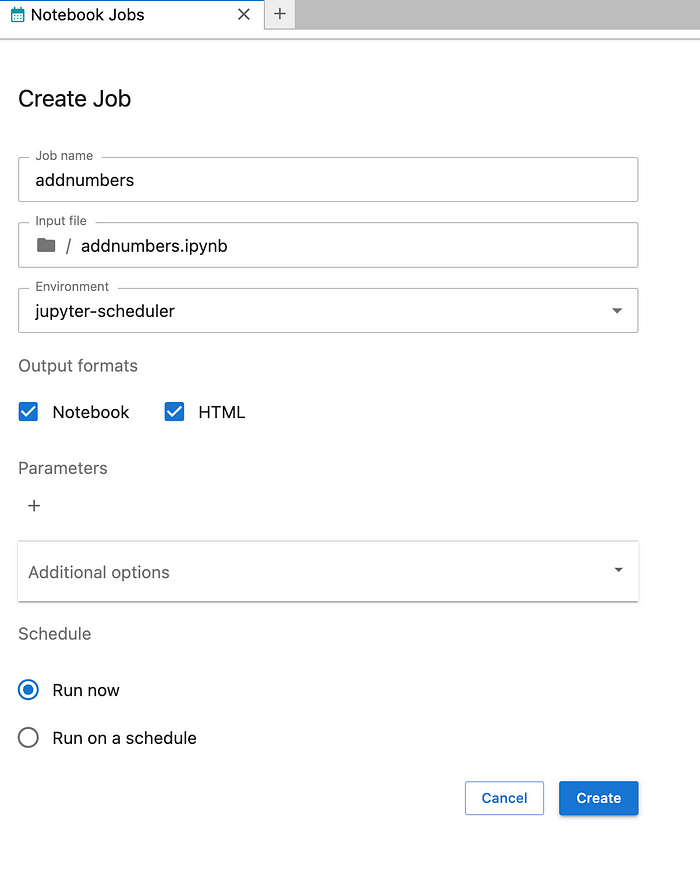The width and height of the screenshot is (700, 871).
Task: Cancel the job creation
Action: pos(504,798)
